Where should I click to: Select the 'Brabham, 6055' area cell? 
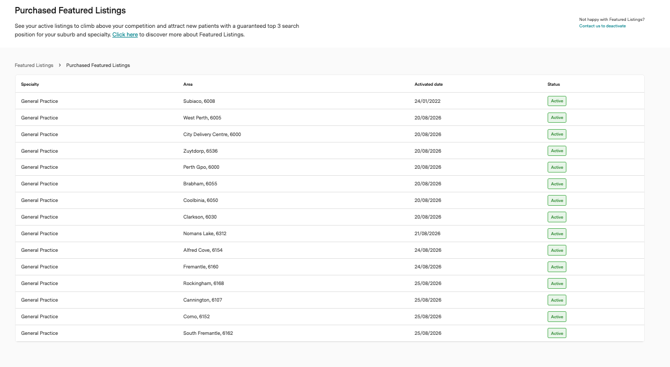tap(200, 184)
